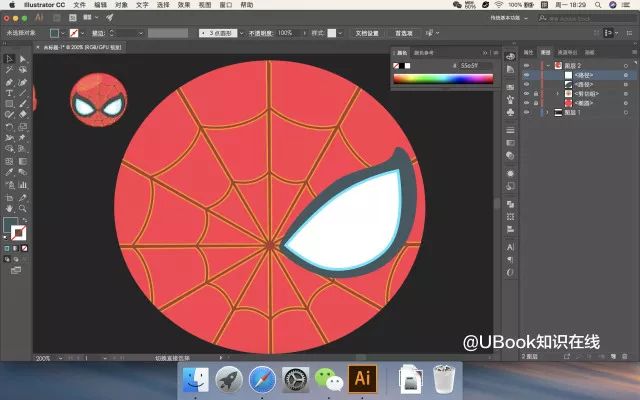Select the Line Segment tool

pos(23,93)
